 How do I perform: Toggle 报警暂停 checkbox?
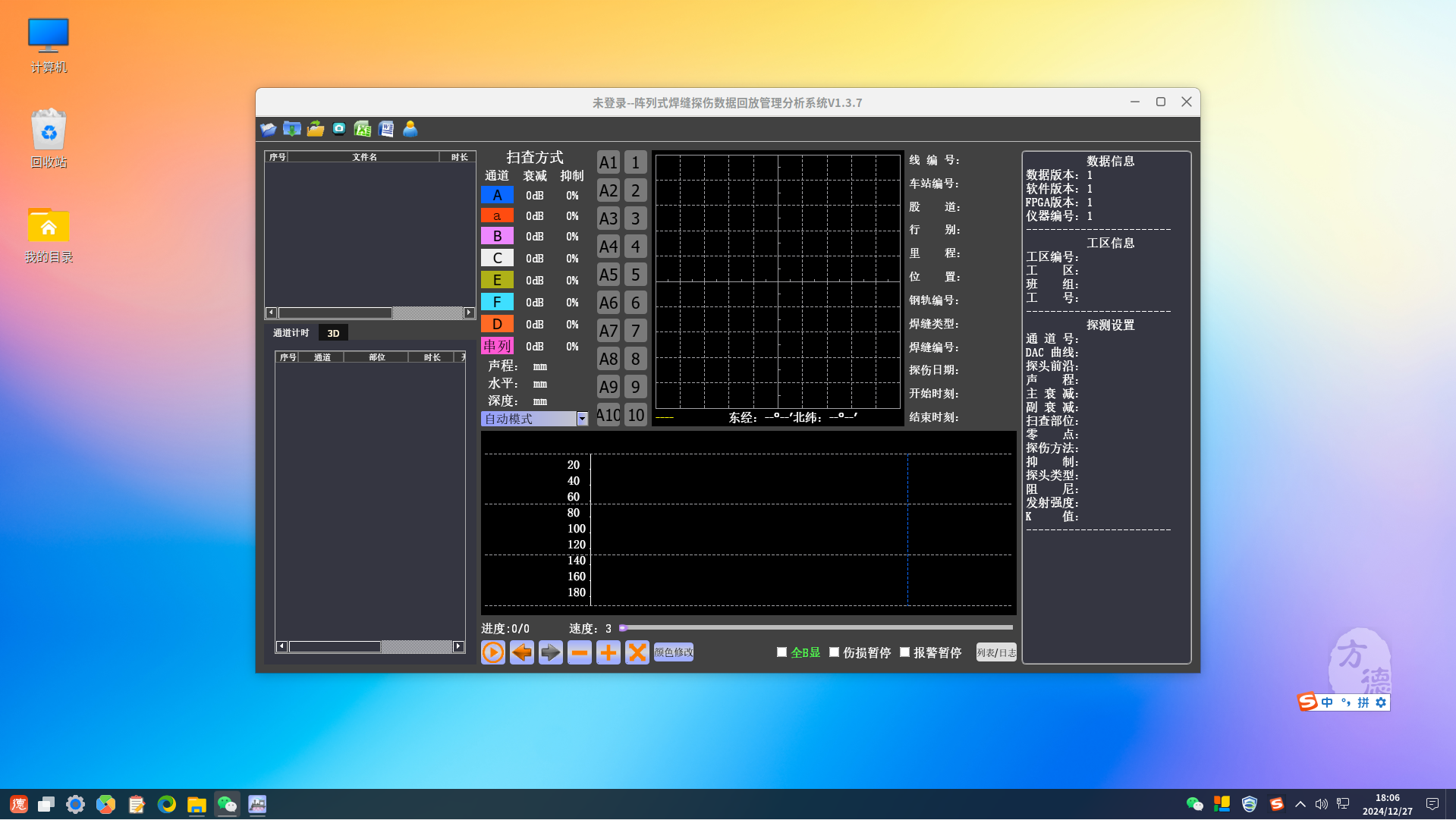click(x=904, y=652)
